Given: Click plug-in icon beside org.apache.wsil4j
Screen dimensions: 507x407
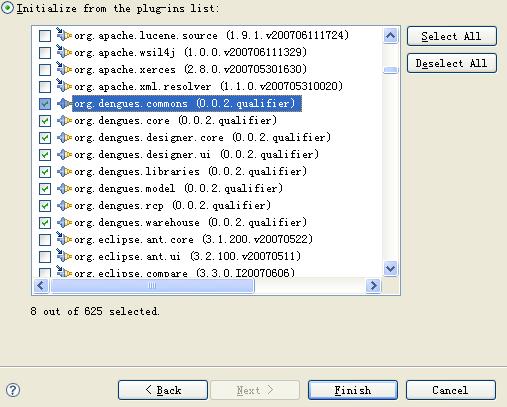Looking at the screenshot, I should [64, 52].
